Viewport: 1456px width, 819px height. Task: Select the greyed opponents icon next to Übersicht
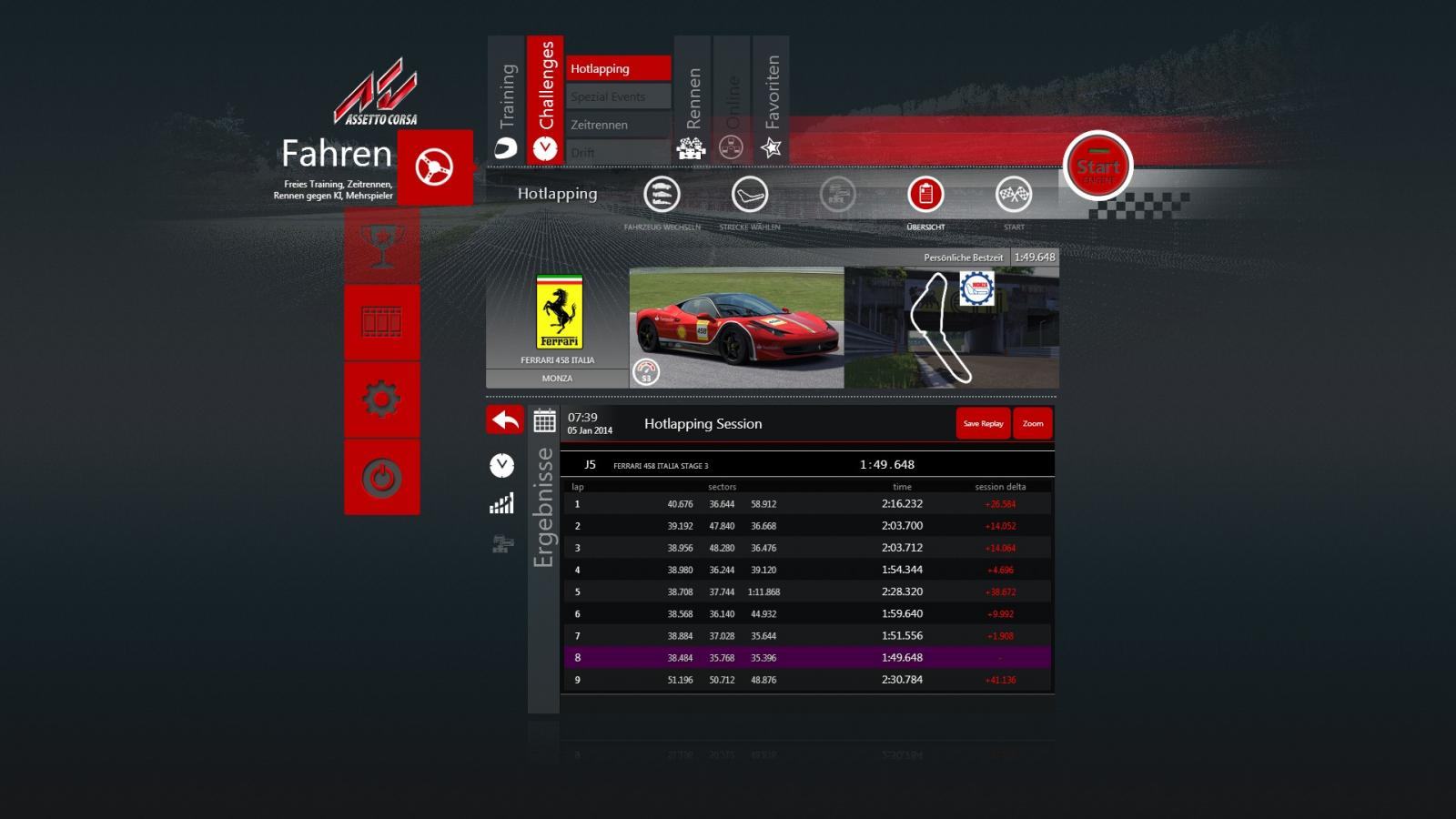(837, 194)
